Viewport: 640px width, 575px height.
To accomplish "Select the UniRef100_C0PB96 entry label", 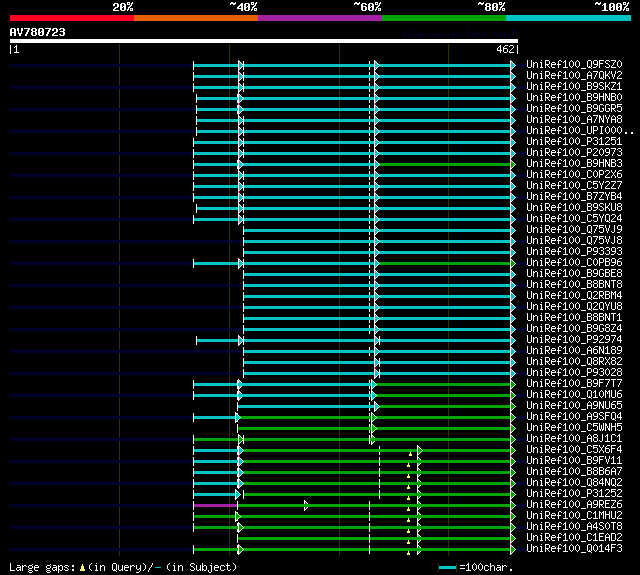I will (x=574, y=263).
